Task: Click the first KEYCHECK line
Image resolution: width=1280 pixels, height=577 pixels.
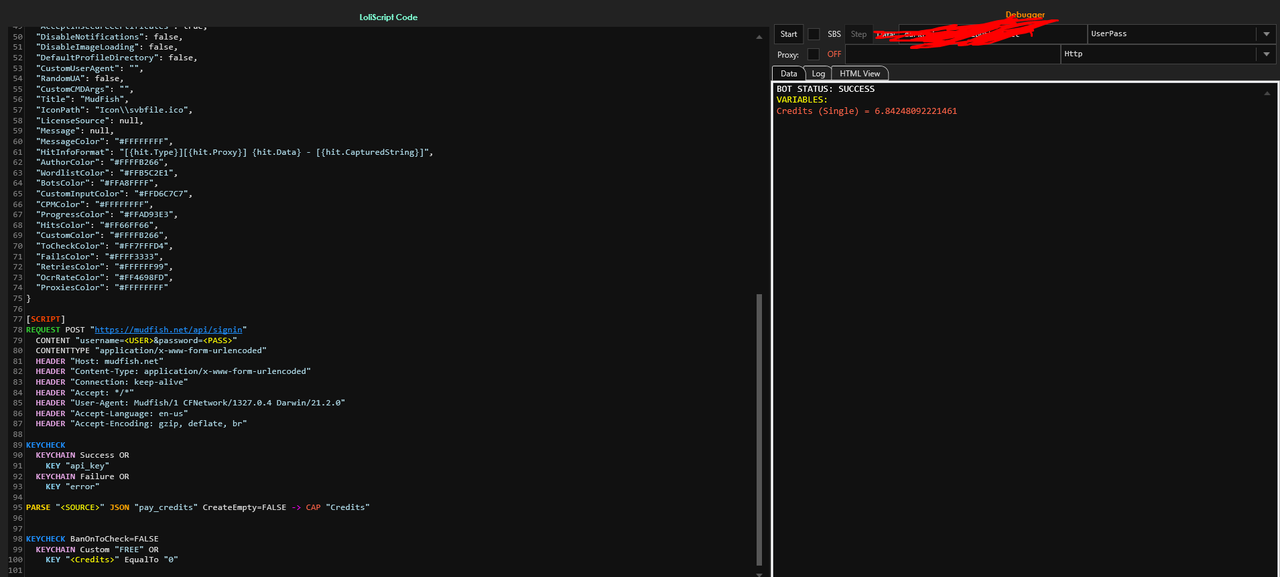Action: [46, 445]
